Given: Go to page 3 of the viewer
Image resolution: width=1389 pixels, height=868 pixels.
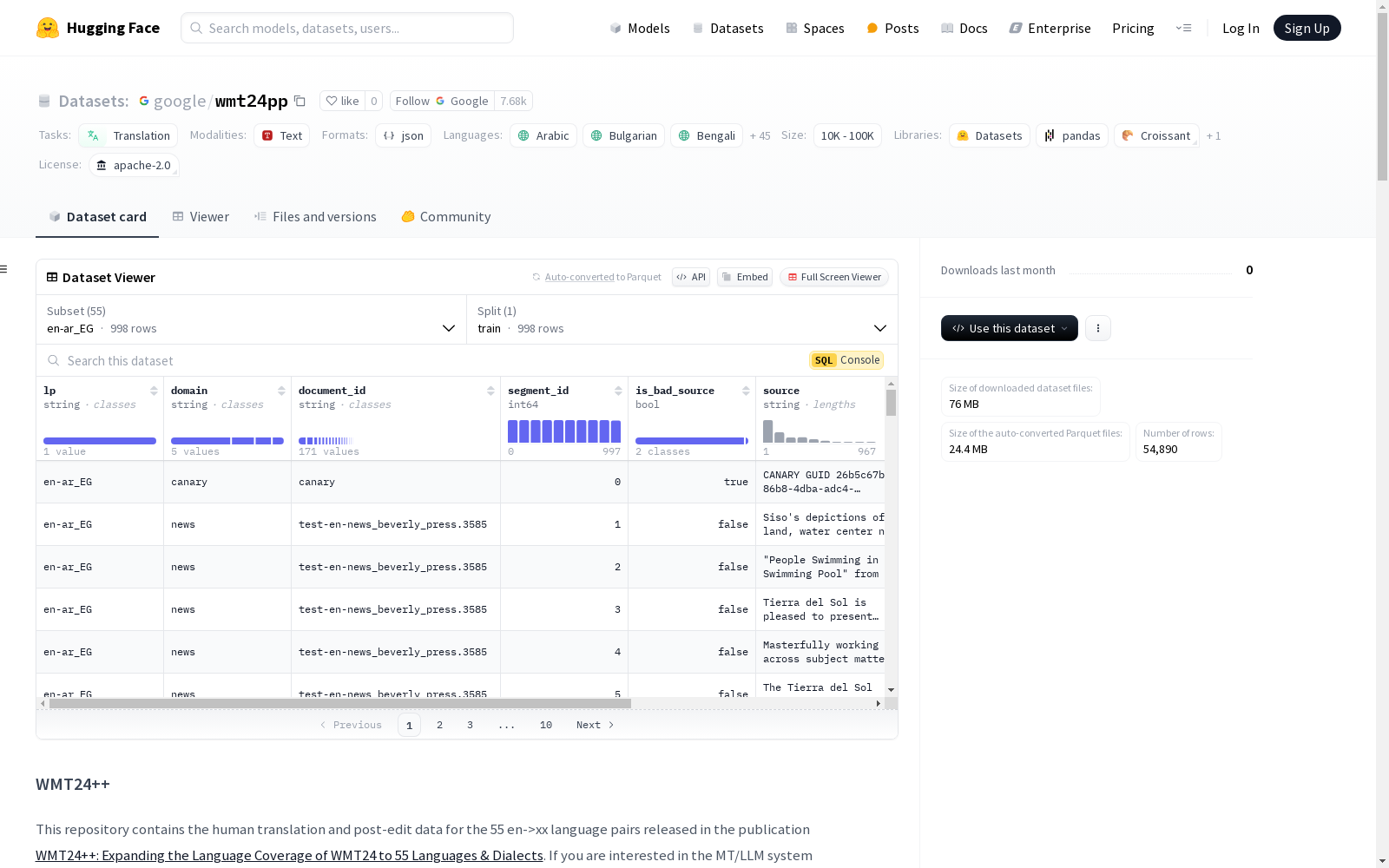Looking at the screenshot, I should point(470,725).
